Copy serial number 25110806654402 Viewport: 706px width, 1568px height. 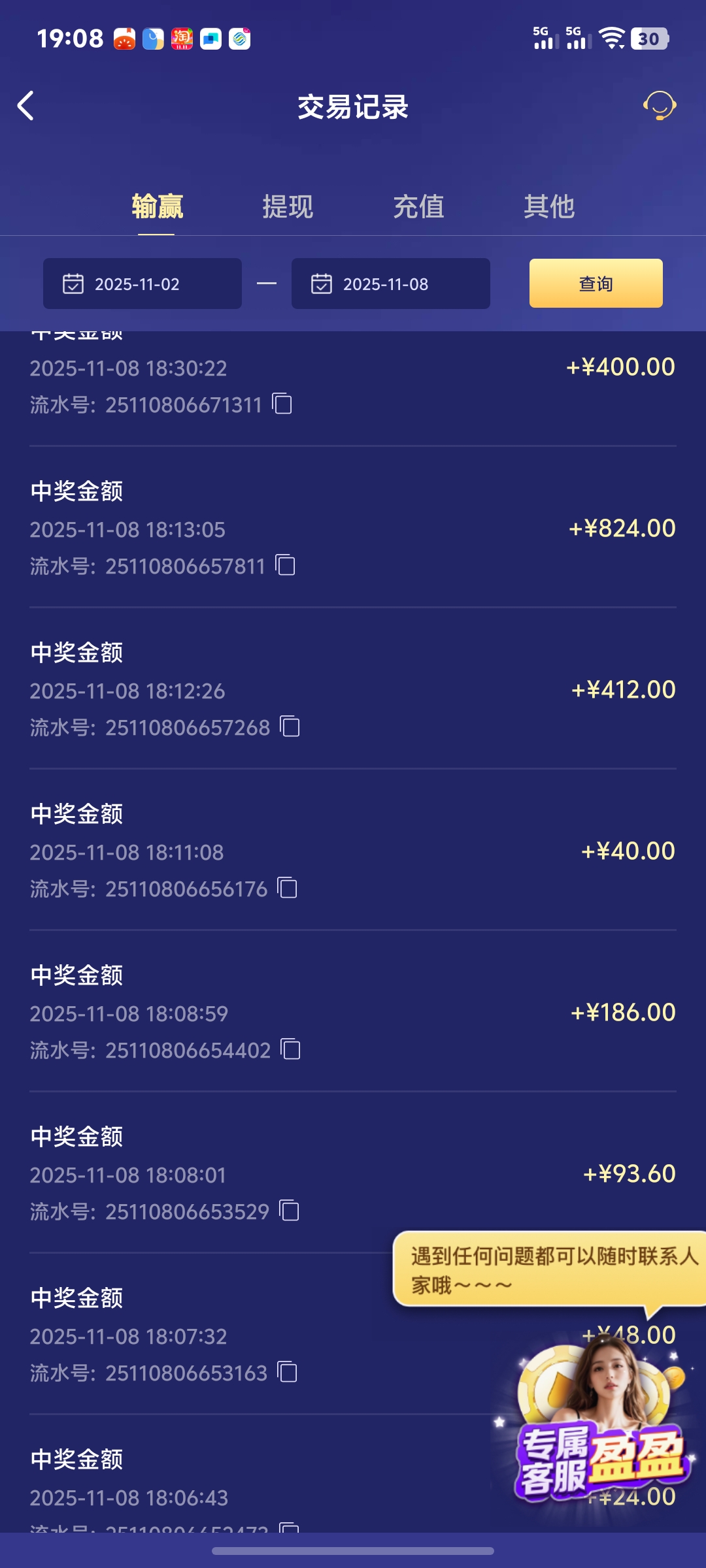(291, 1050)
